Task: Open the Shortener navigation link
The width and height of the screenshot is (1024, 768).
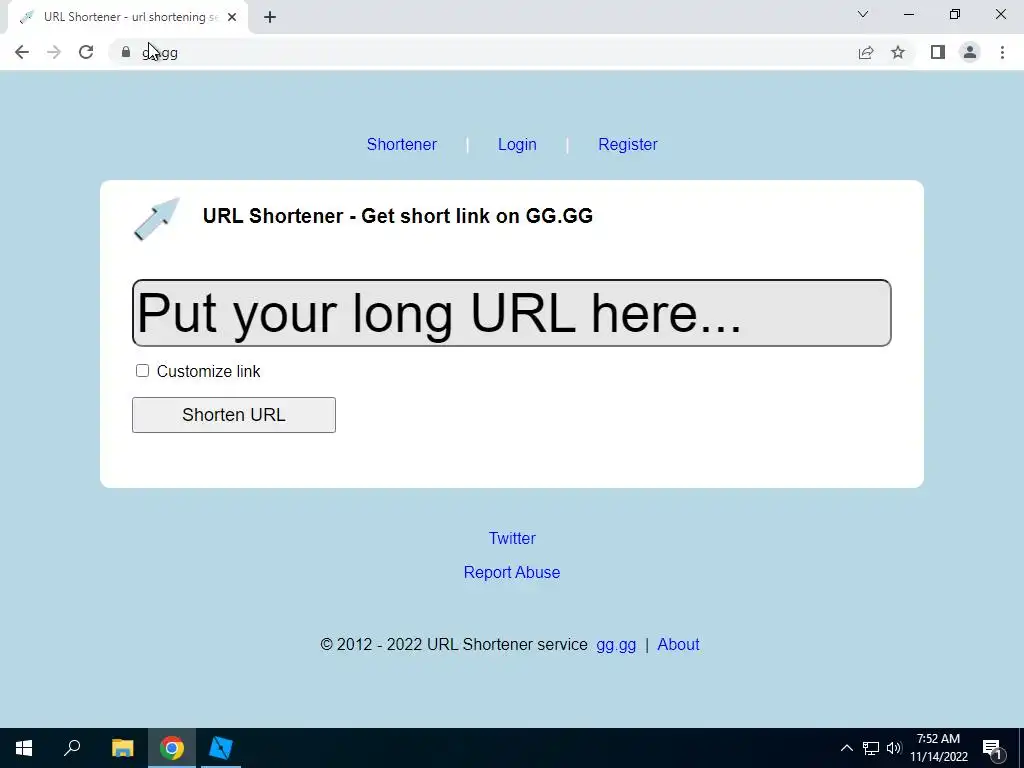Action: 402,144
